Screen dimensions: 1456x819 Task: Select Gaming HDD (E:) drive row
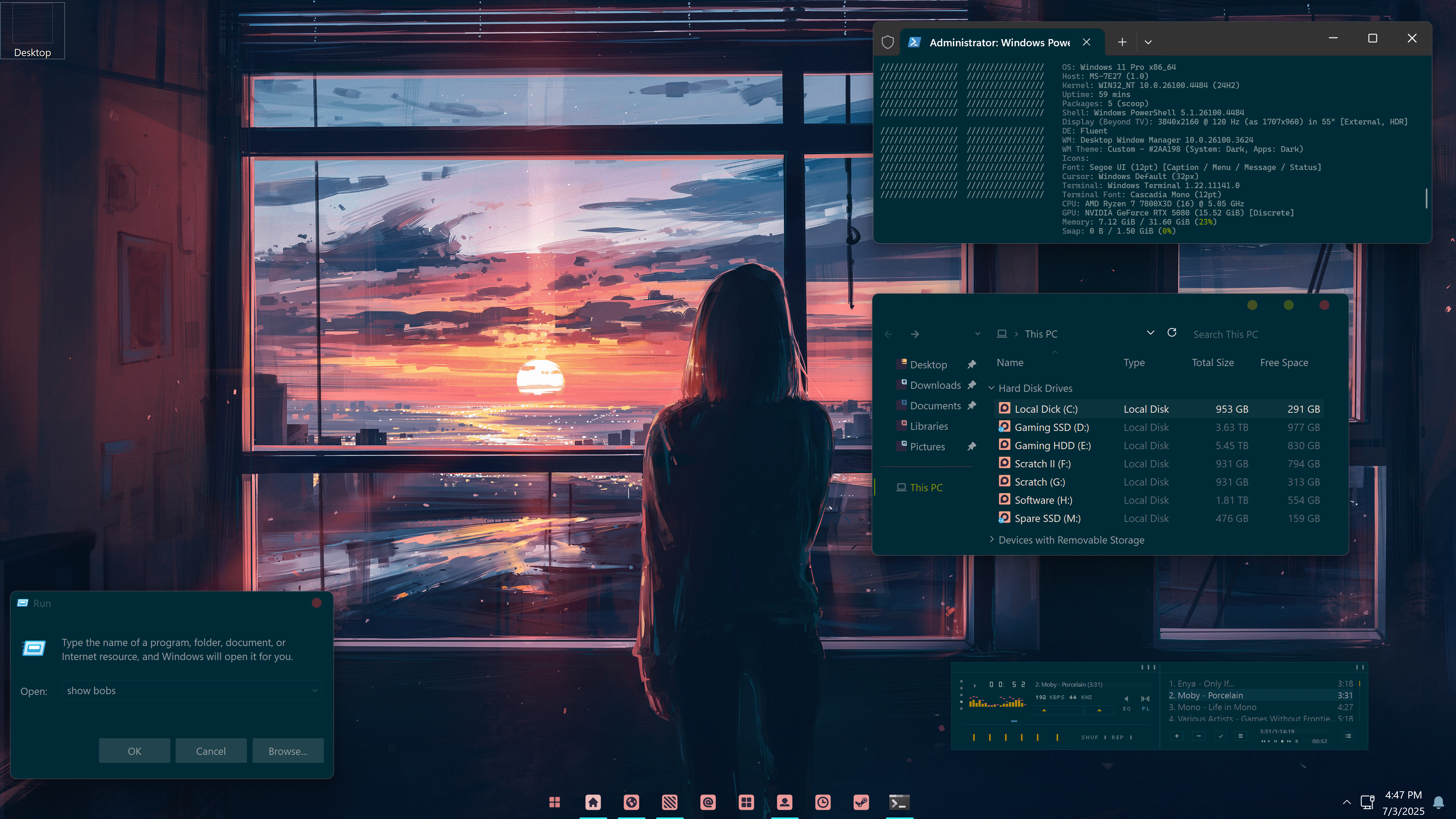click(x=1159, y=445)
